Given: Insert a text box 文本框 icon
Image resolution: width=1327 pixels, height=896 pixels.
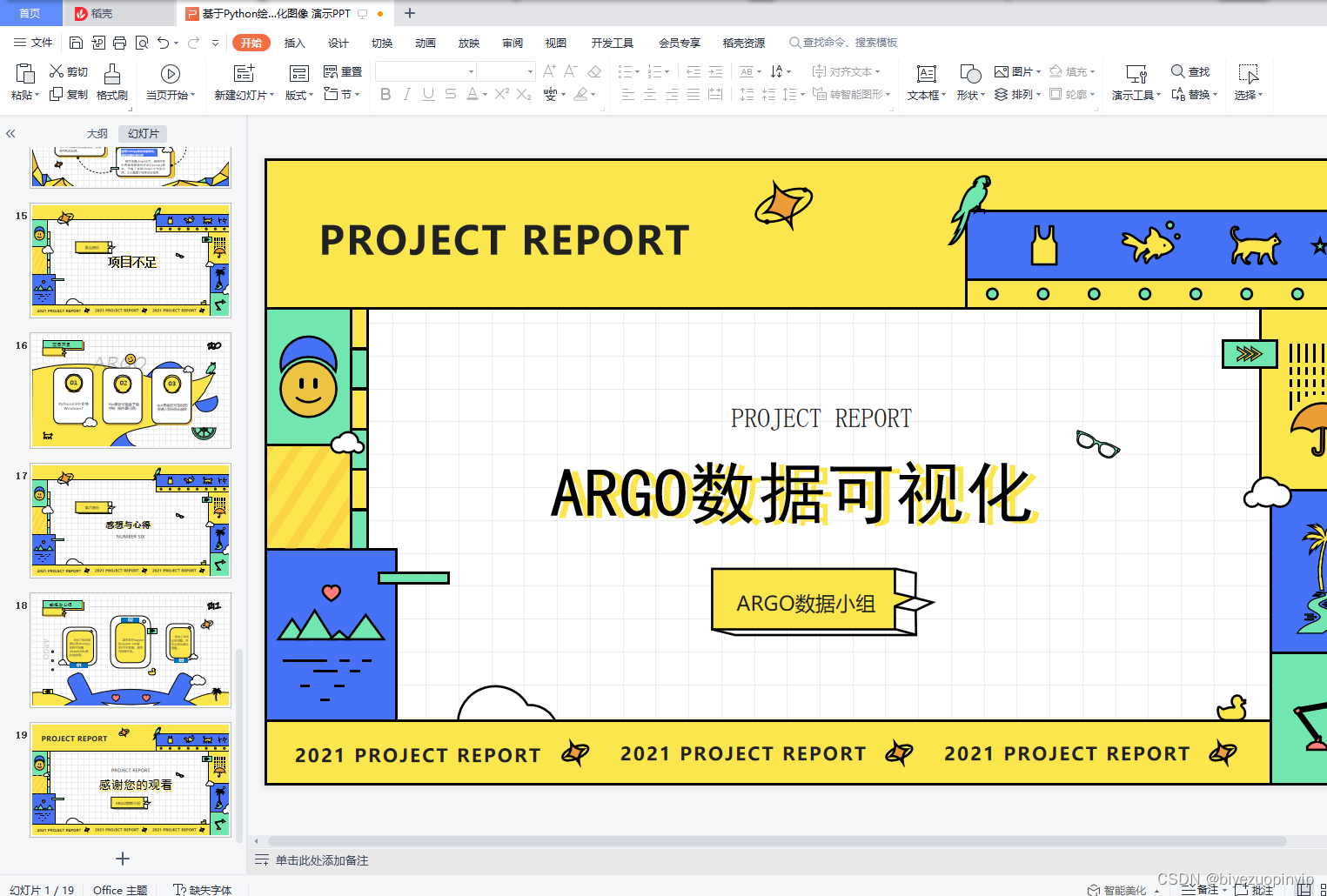Looking at the screenshot, I should pyautogui.click(x=927, y=74).
